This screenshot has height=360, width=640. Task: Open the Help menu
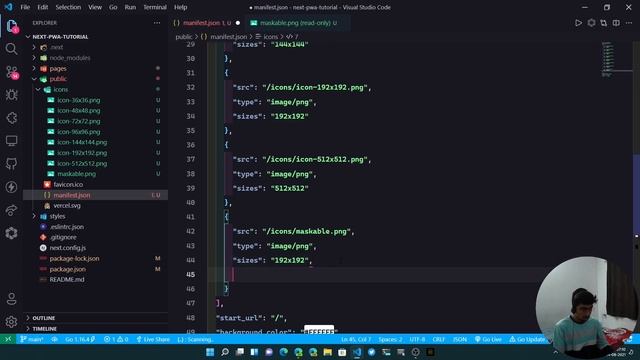click(180, 7)
